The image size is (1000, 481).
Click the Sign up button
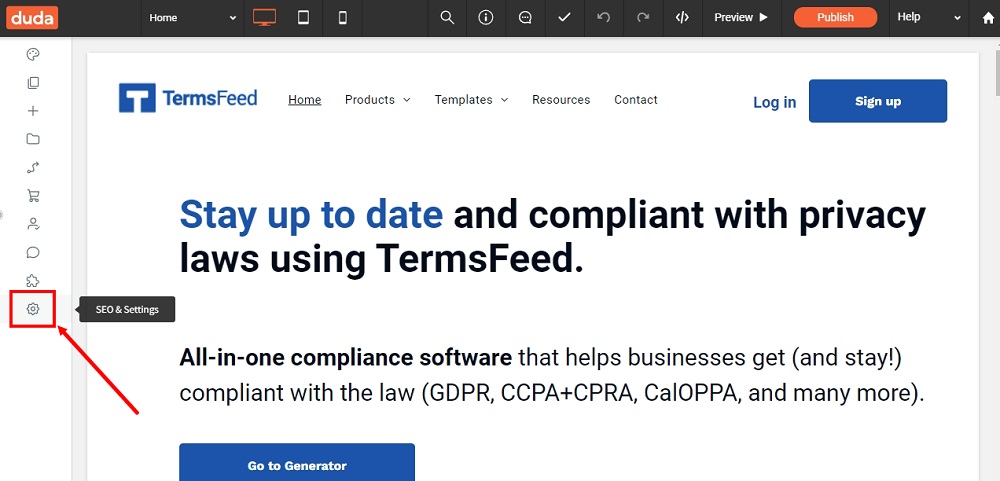point(878,101)
